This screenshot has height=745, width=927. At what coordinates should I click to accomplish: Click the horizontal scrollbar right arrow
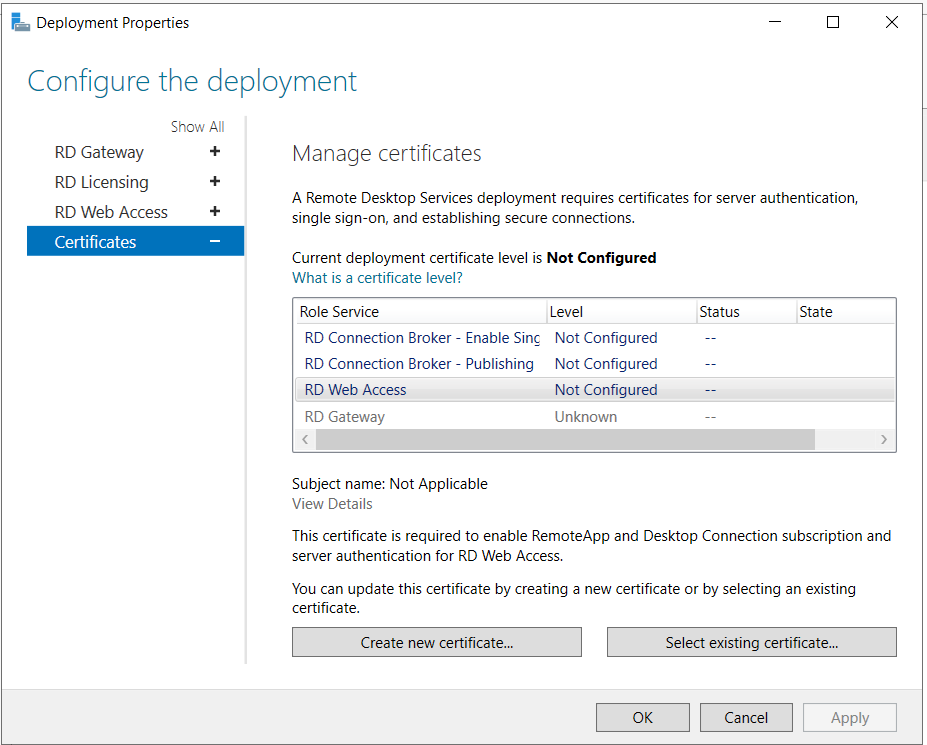click(884, 439)
